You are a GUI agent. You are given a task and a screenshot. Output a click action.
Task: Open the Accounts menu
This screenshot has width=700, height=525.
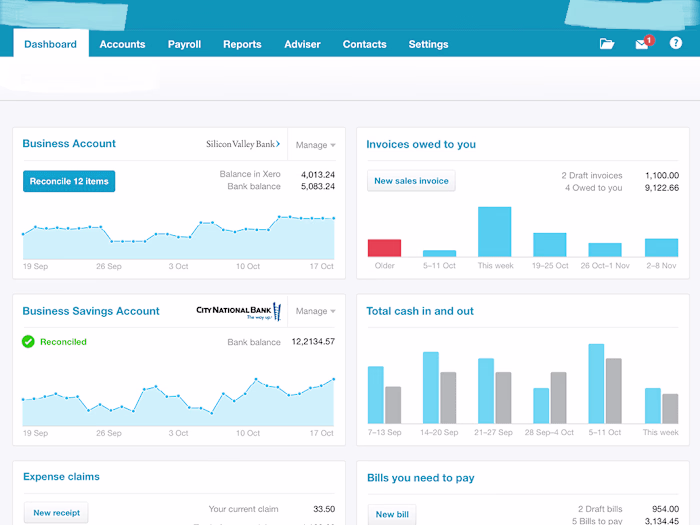(122, 44)
